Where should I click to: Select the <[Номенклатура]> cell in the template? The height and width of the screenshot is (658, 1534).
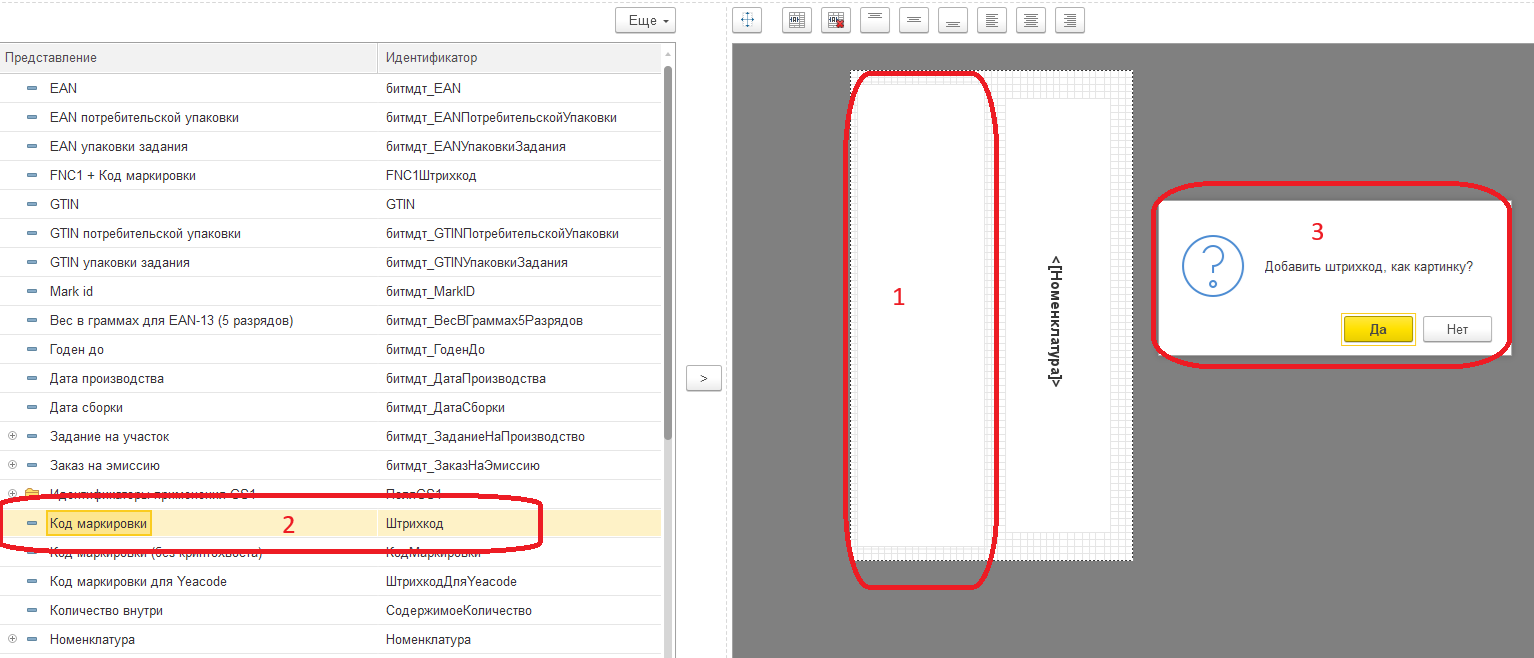point(1056,320)
